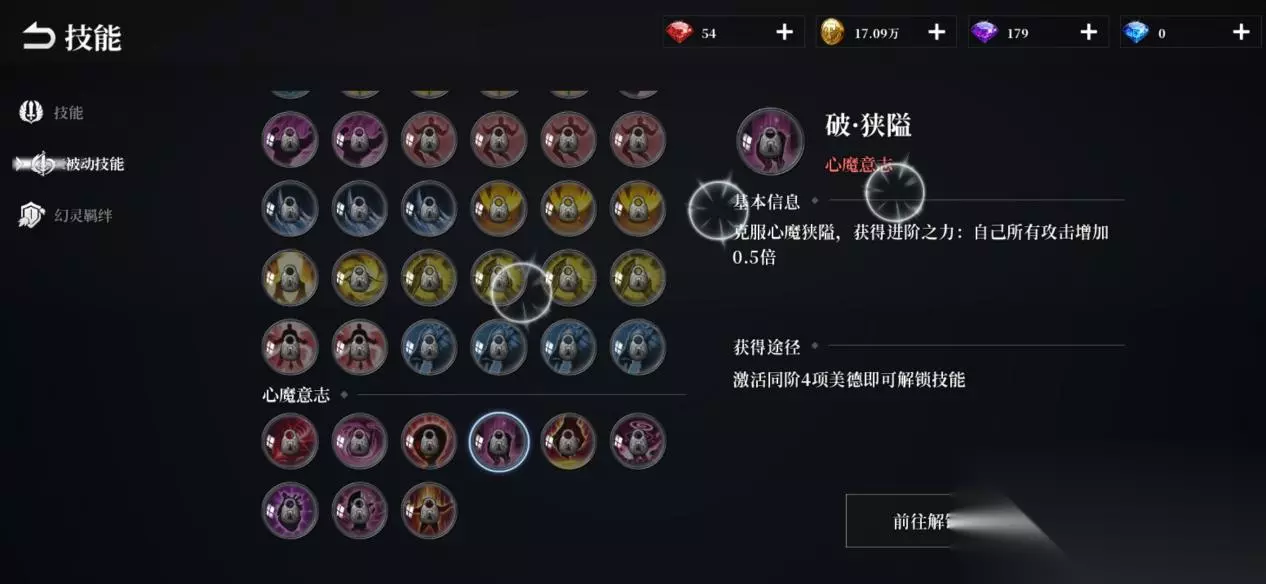Add purple gems with the plus button
The height and width of the screenshot is (584, 1266).
(x=1089, y=33)
